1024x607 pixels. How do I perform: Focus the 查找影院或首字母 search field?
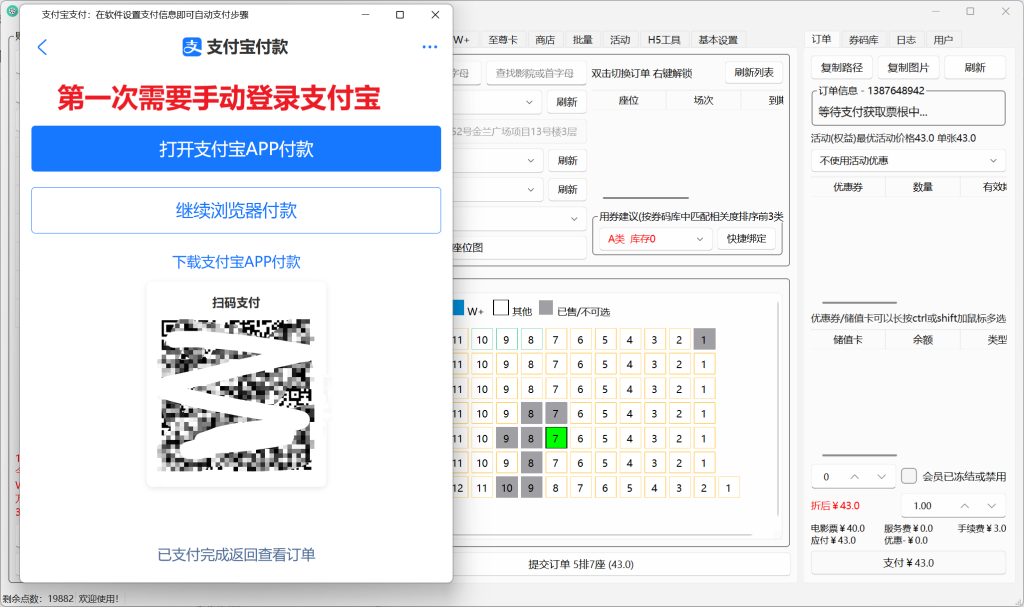534,73
